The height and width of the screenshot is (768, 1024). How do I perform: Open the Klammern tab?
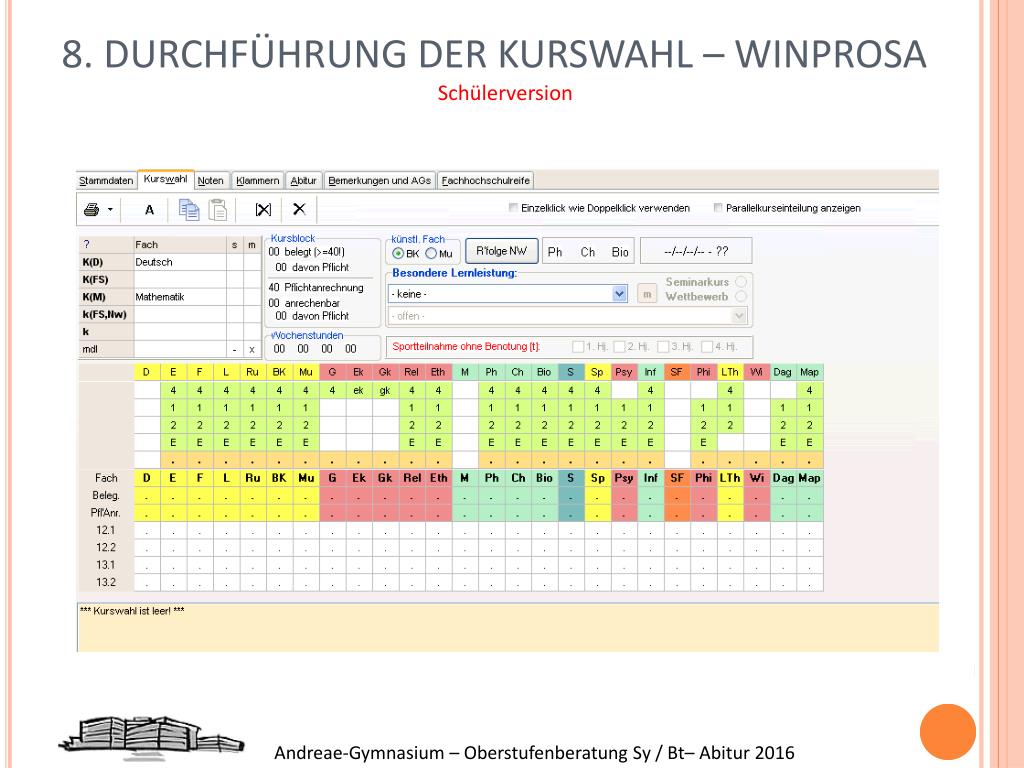pos(257,181)
